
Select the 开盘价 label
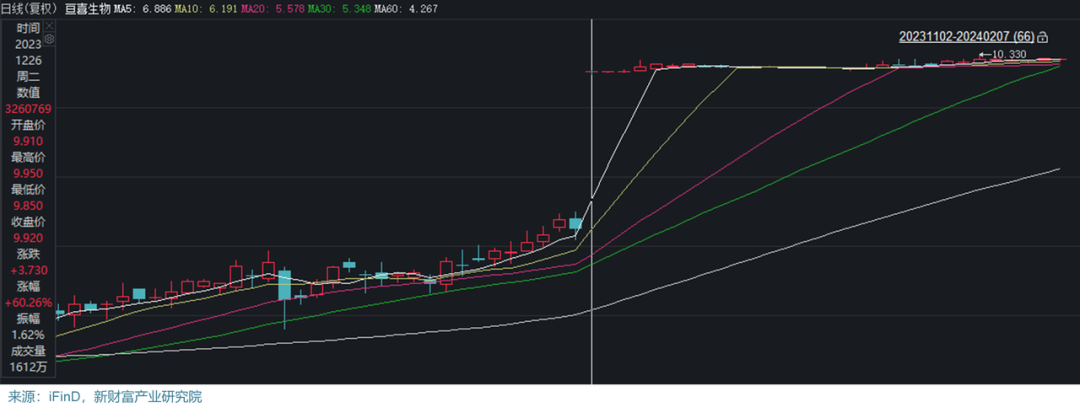click(x=28, y=125)
